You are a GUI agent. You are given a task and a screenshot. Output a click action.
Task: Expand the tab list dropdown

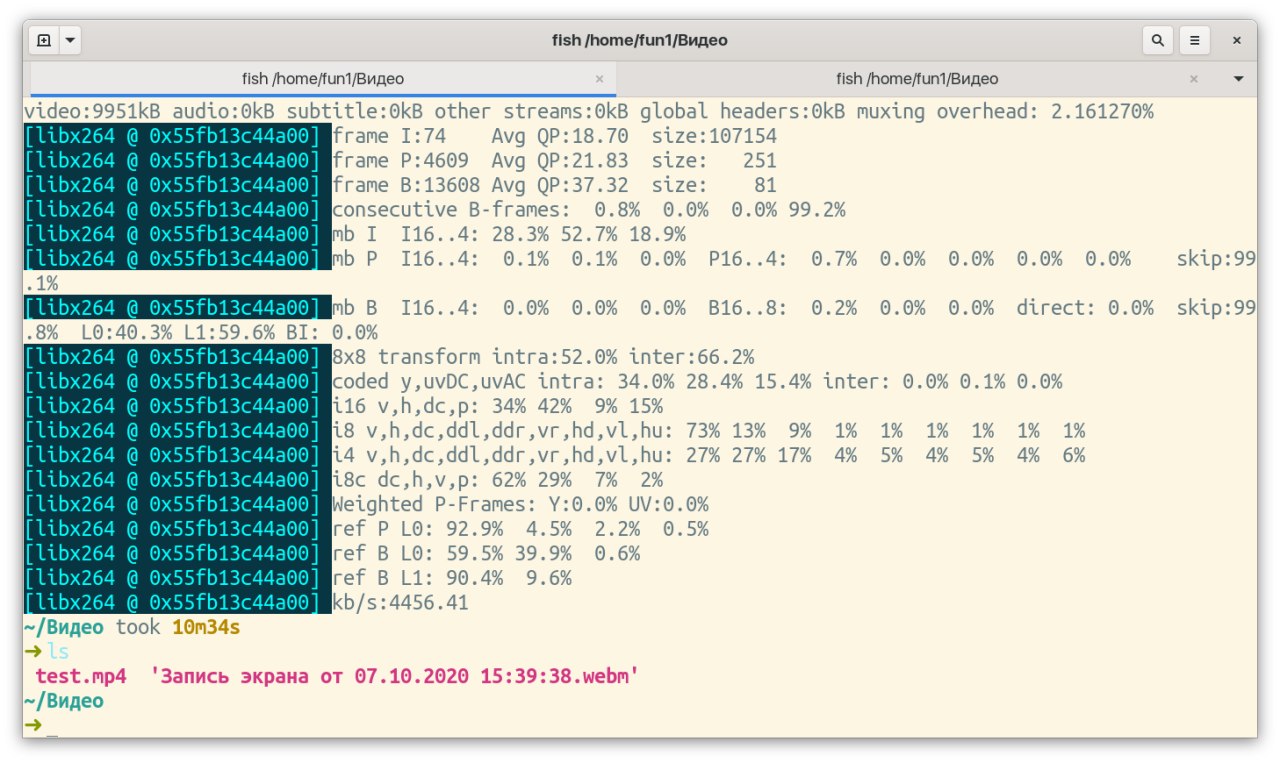[1238, 78]
